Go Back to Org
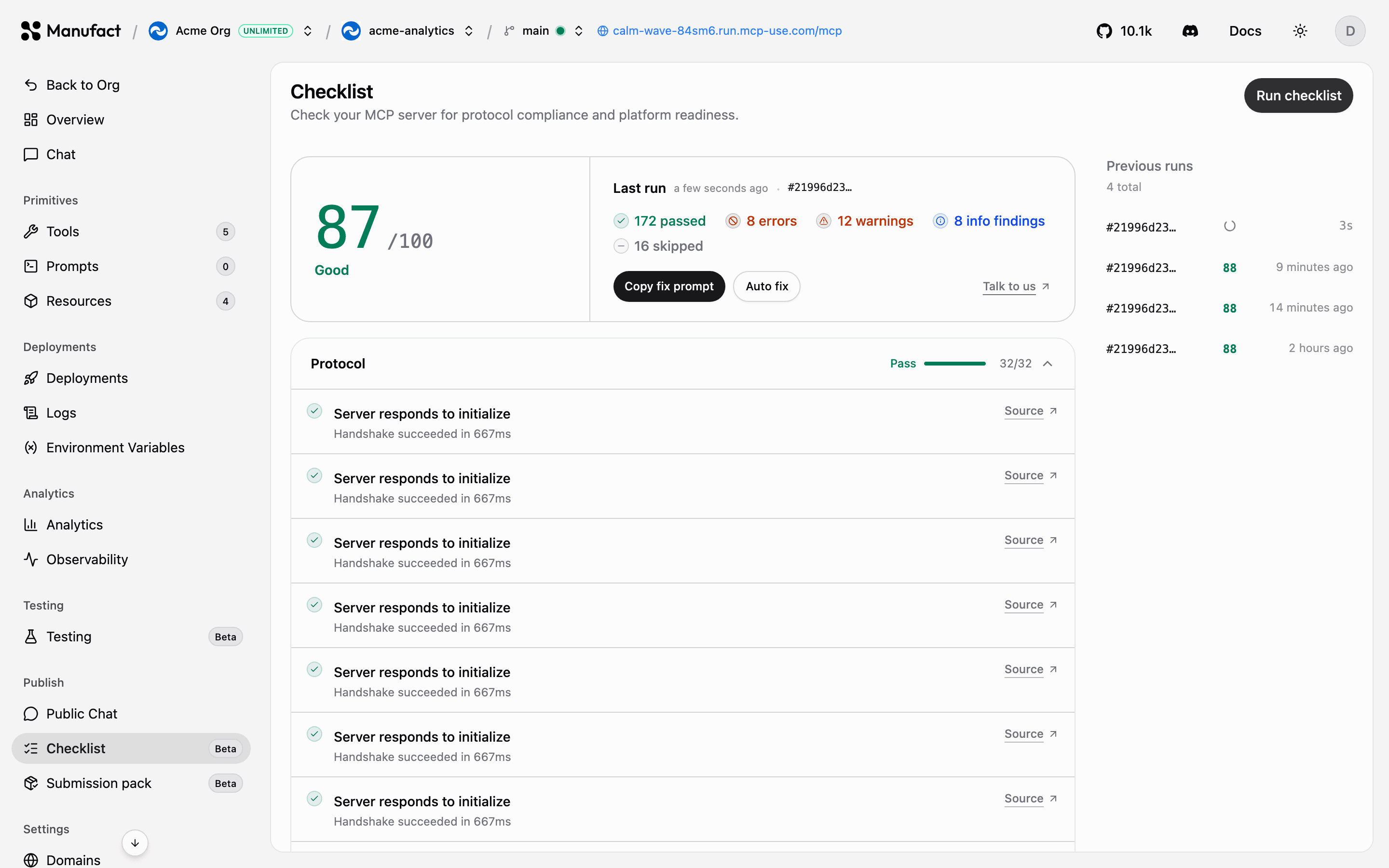1389x868 pixels. click(x=131, y=85)
